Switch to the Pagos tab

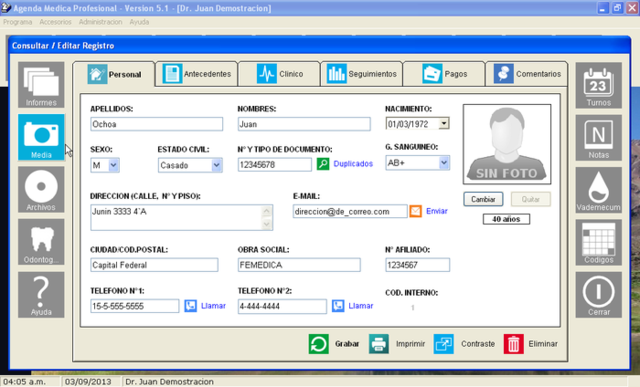click(444, 74)
